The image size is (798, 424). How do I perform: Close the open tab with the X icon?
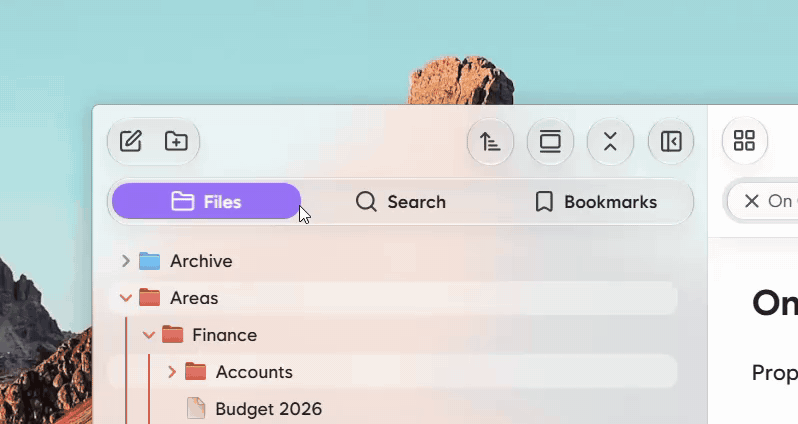(752, 201)
